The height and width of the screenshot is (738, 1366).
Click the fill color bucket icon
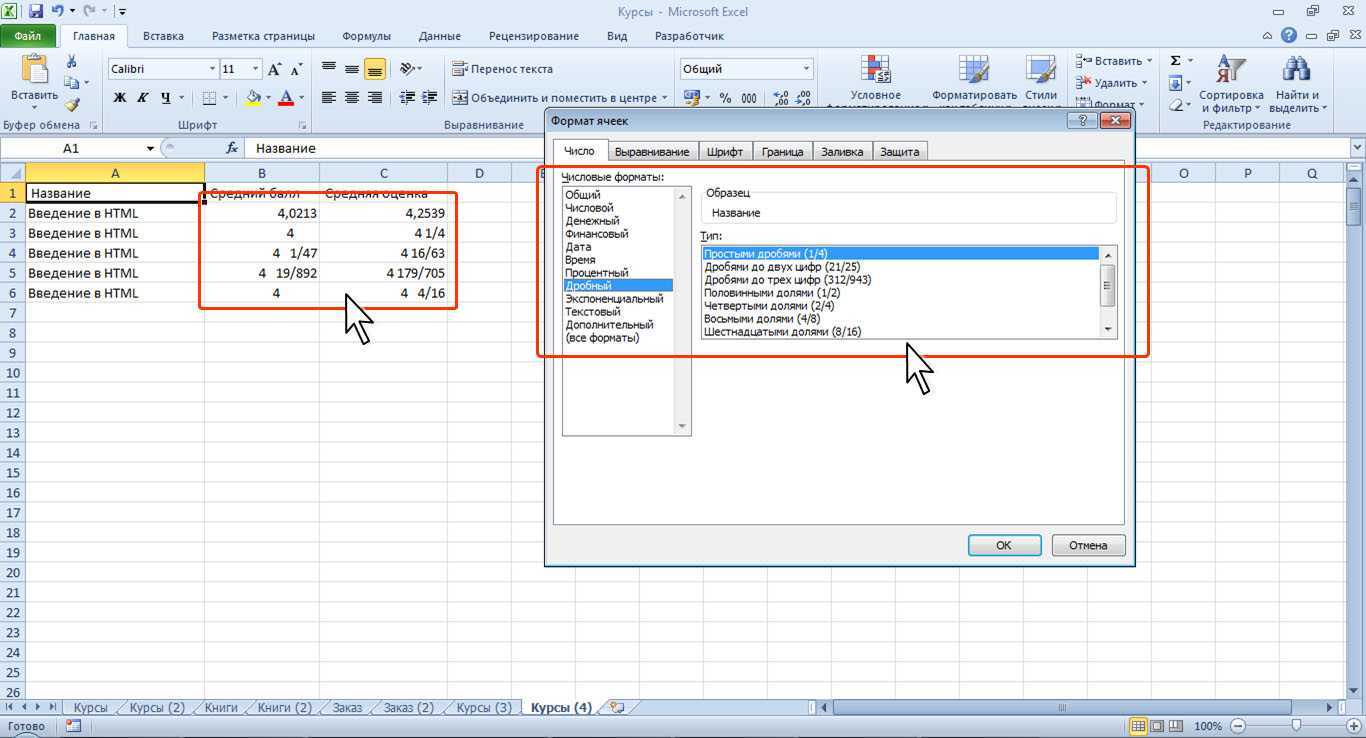coord(254,98)
